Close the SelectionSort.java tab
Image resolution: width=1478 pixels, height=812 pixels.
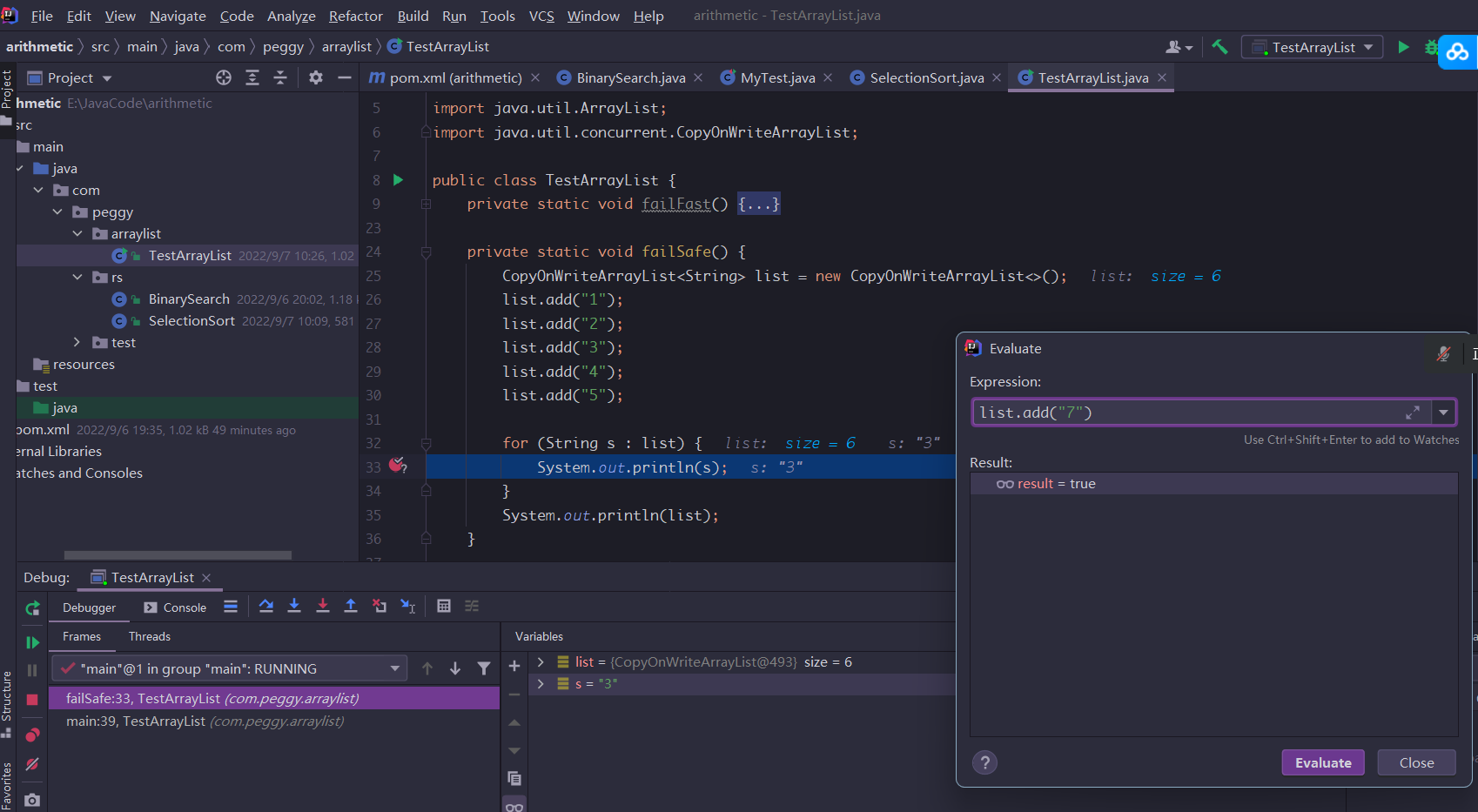click(x=997, y=77)
